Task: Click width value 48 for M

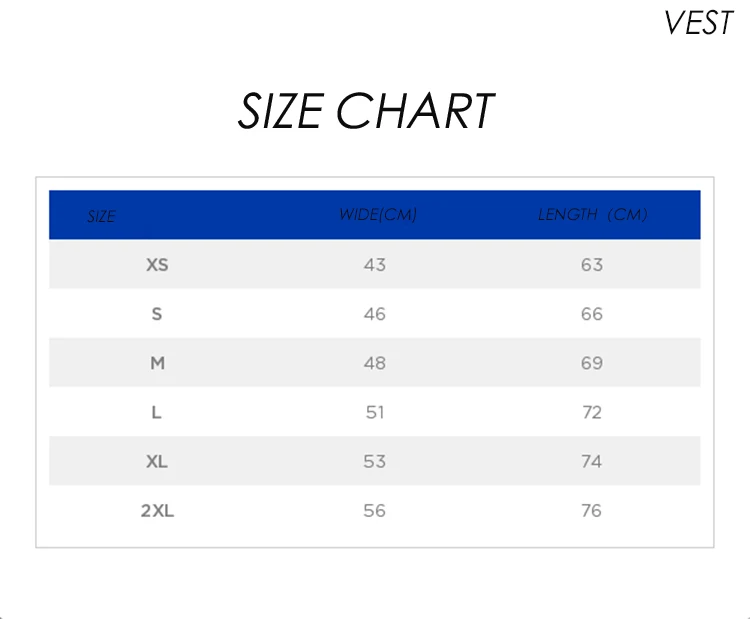Action: (x=375, y=363)
